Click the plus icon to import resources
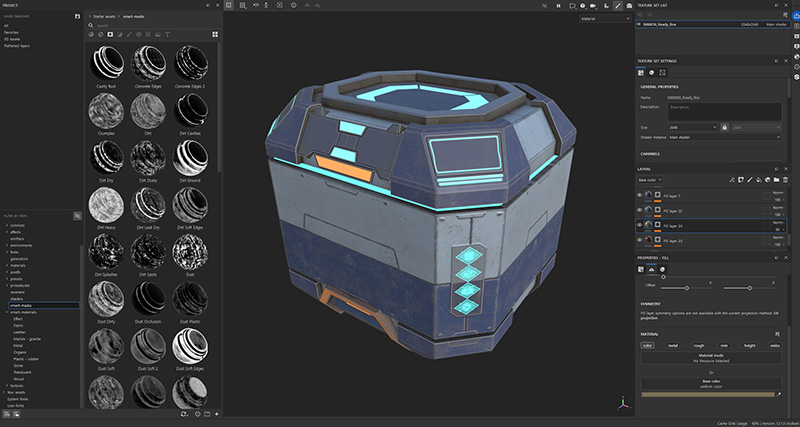The width and height of the screenshot is (800, 427). tap(217, 414)
